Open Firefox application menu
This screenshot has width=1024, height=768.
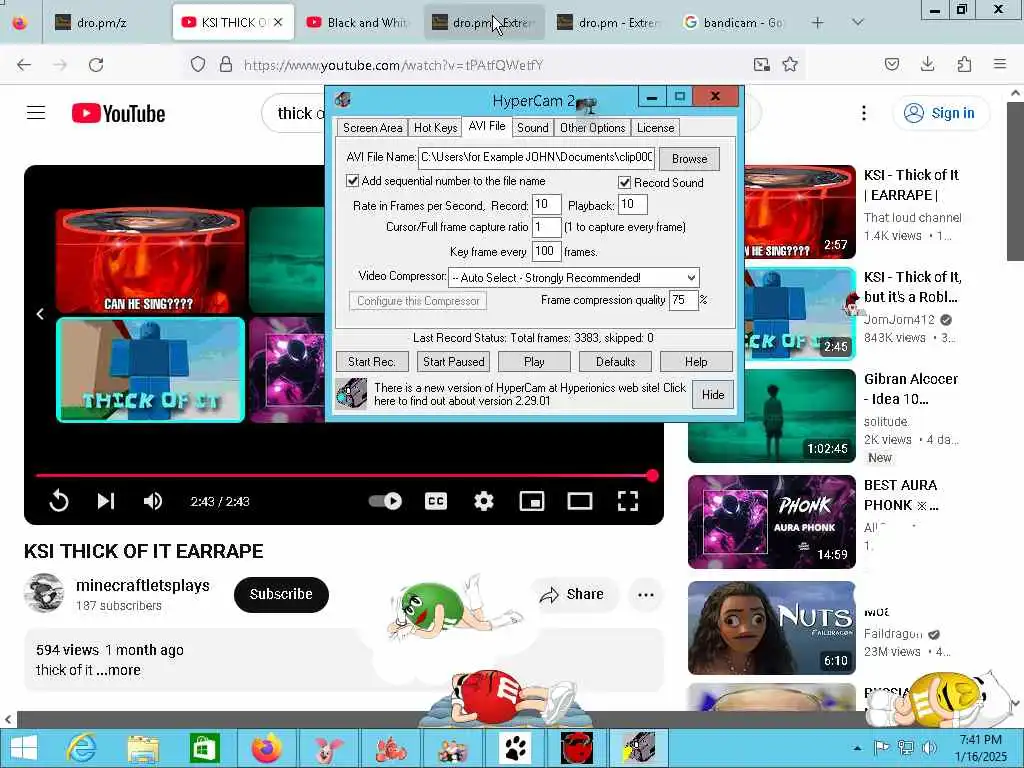coord(1000,64)
